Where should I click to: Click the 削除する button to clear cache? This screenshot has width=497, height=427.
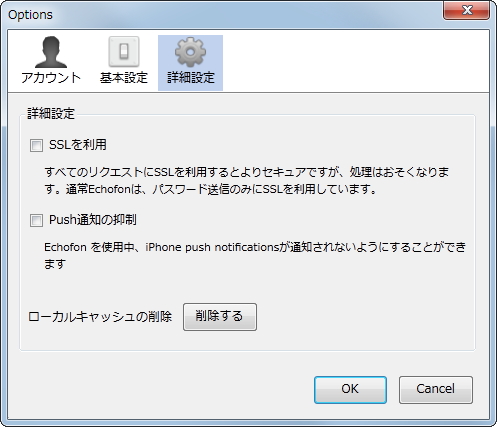[x=220, y=317]
